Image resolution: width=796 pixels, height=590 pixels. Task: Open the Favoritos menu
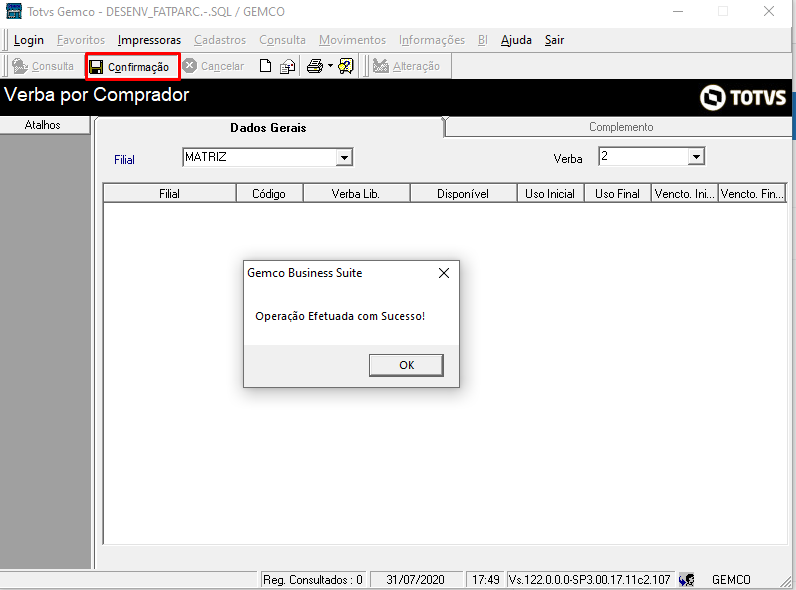point(81,40)
